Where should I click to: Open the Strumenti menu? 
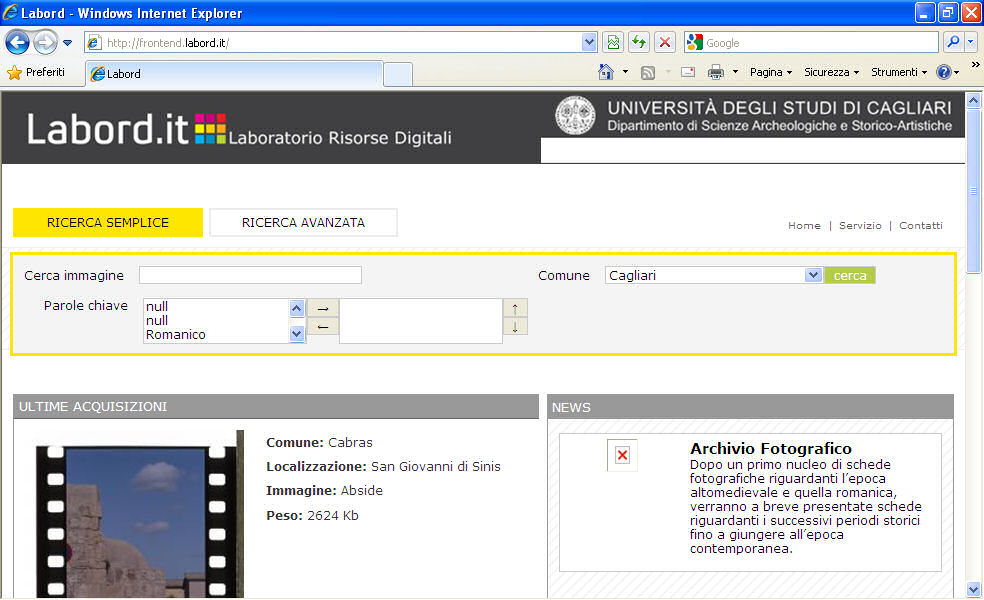[899, 72]
